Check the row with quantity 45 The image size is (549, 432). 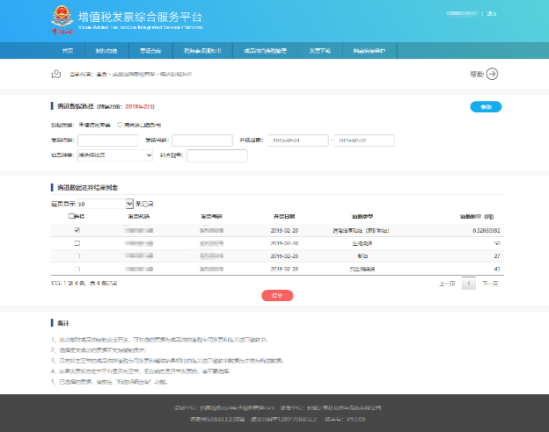(x=77, y=269)
